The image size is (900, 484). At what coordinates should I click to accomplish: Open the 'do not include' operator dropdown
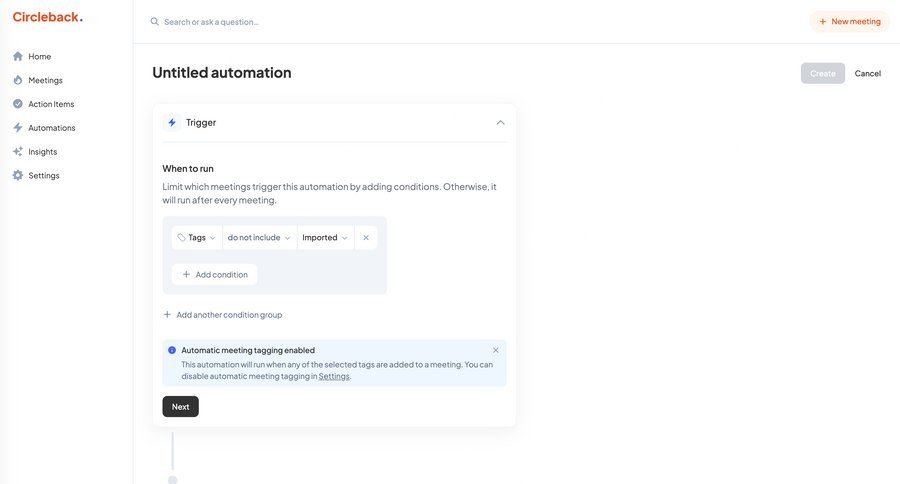coord(259,238)
